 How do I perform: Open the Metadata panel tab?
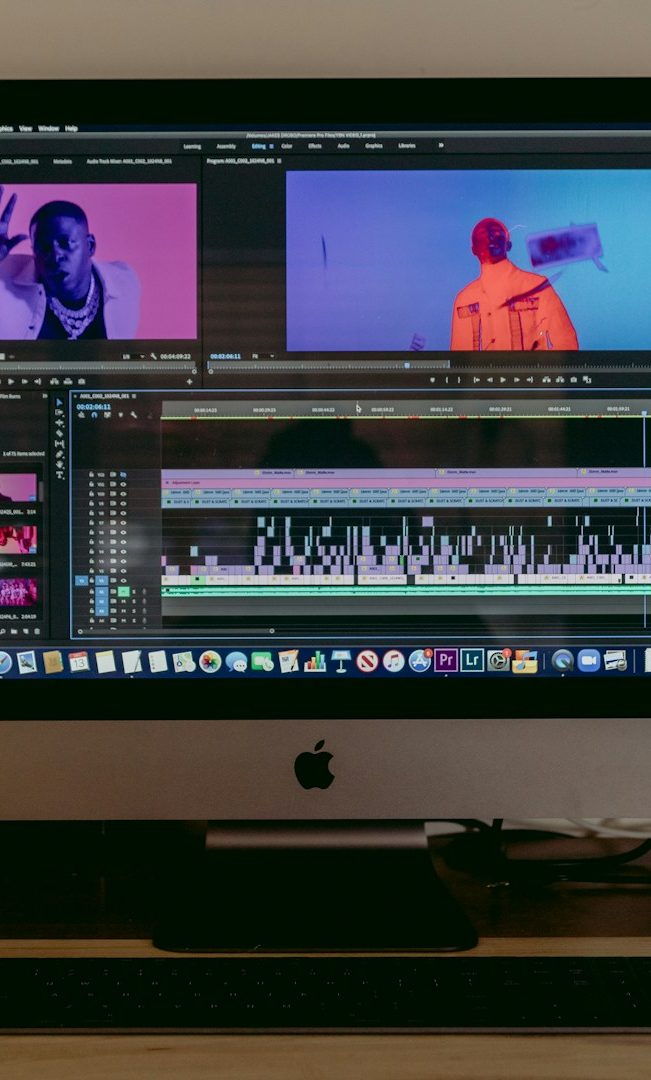click(62, 161)
